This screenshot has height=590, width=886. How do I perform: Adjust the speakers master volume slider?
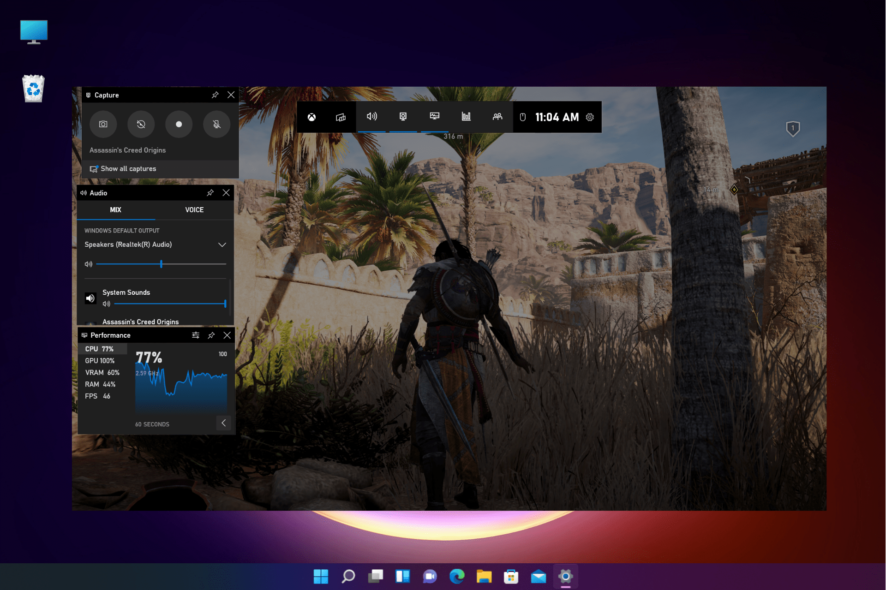161,264
